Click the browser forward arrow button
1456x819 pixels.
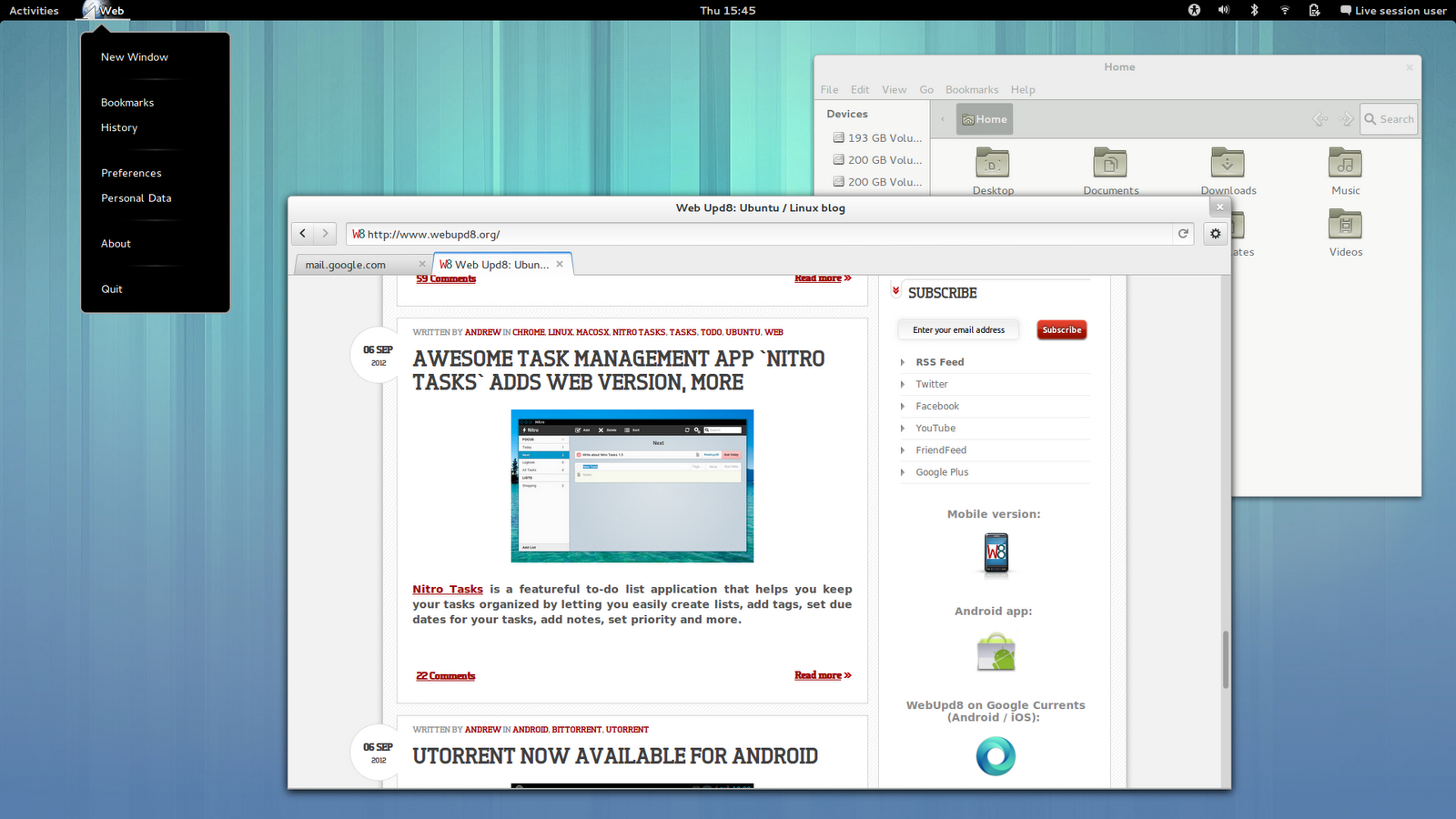tap(326, 234)
